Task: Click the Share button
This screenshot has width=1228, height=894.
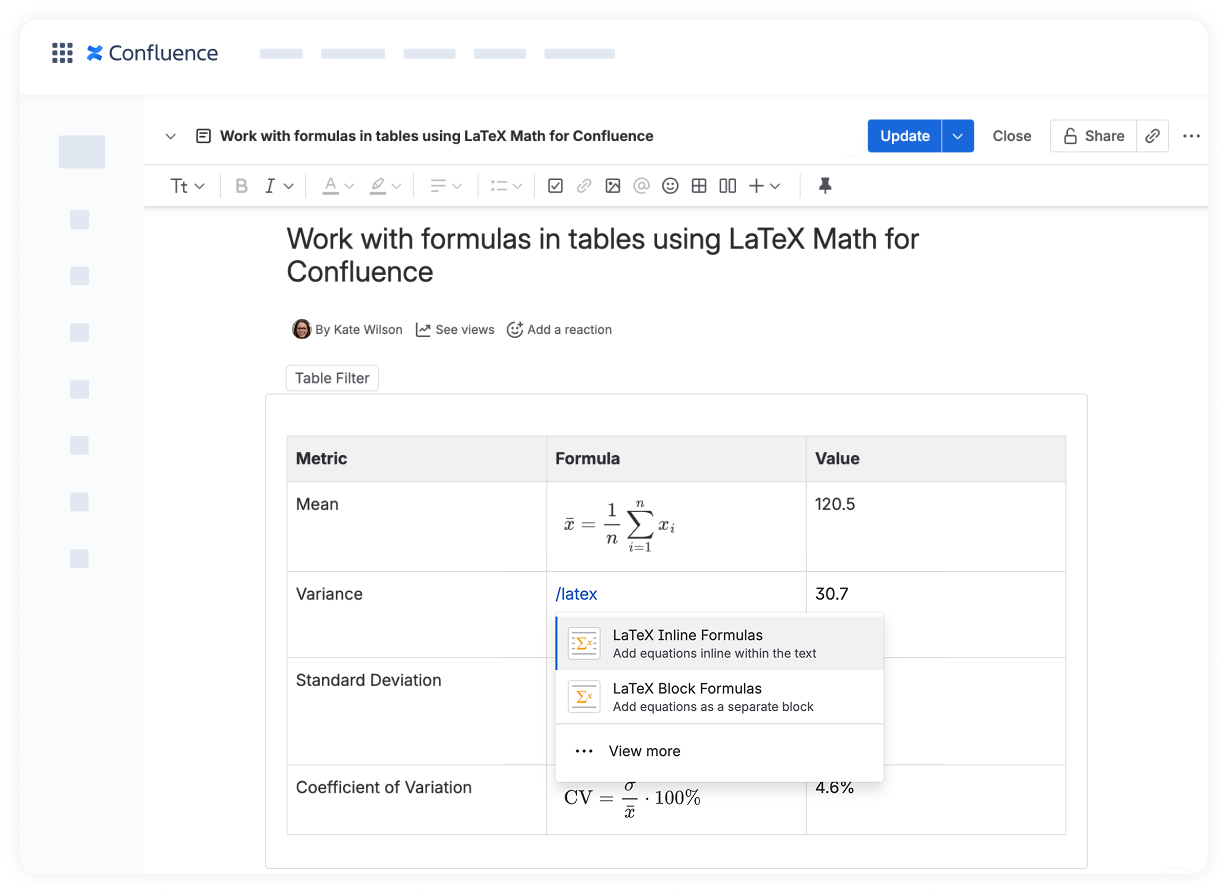Action: point(1093,136)
